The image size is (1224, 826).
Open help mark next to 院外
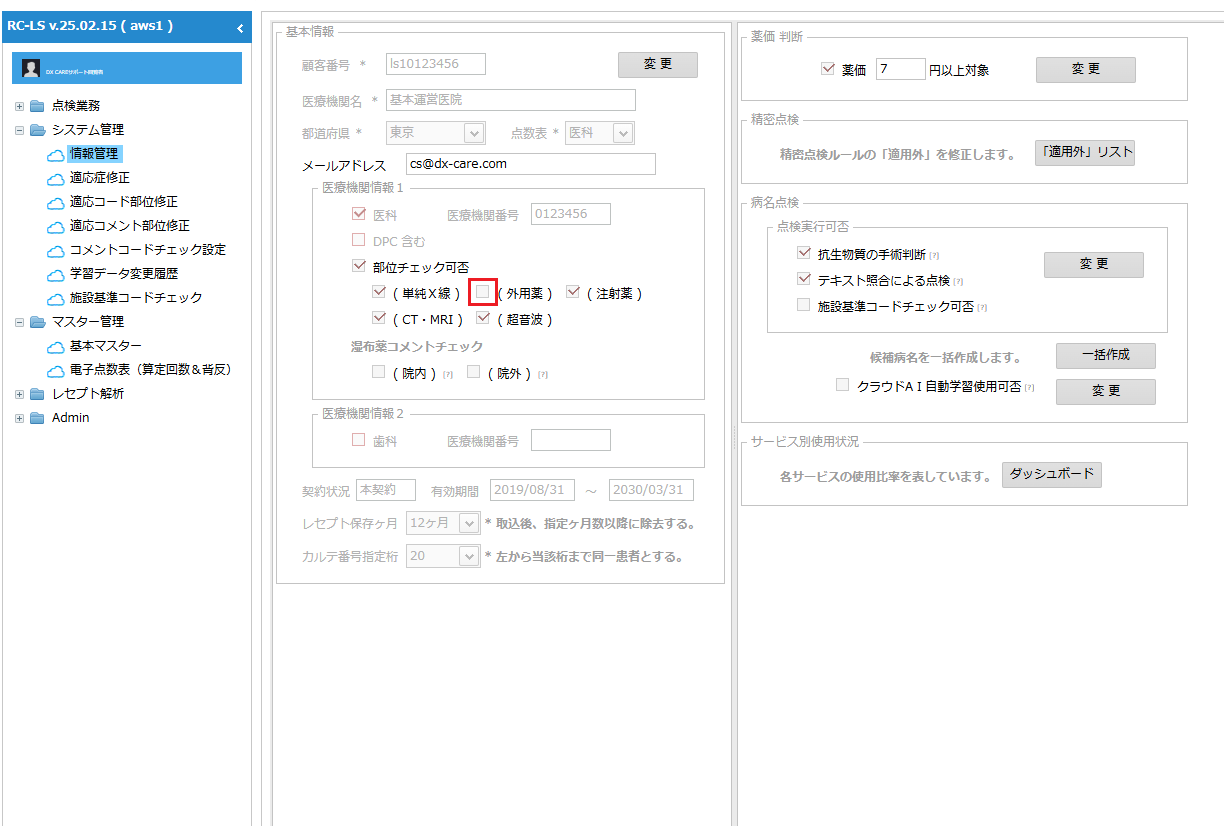click(x=543, y=374)
